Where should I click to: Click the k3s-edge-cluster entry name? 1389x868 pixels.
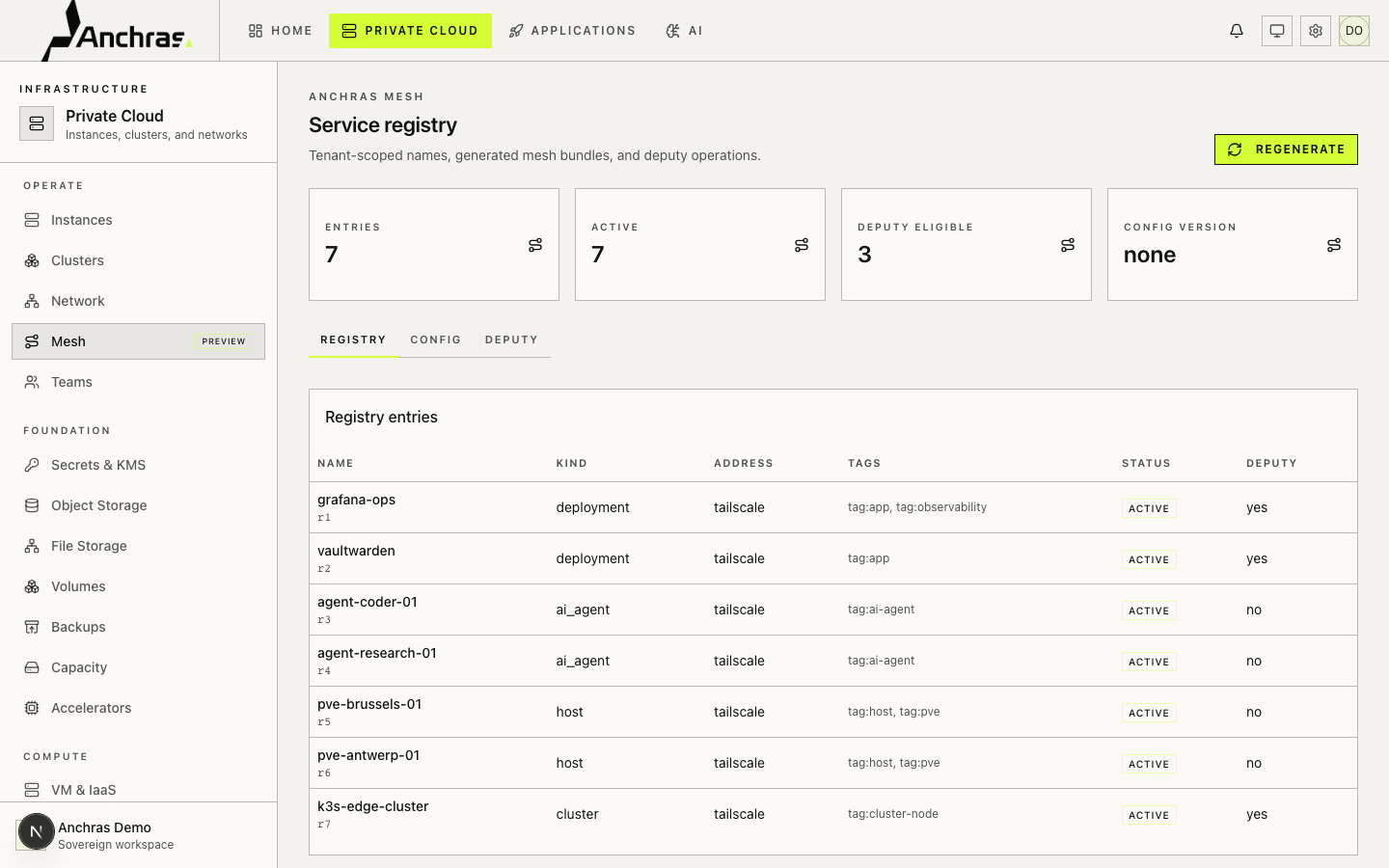[x=373, y=806]
